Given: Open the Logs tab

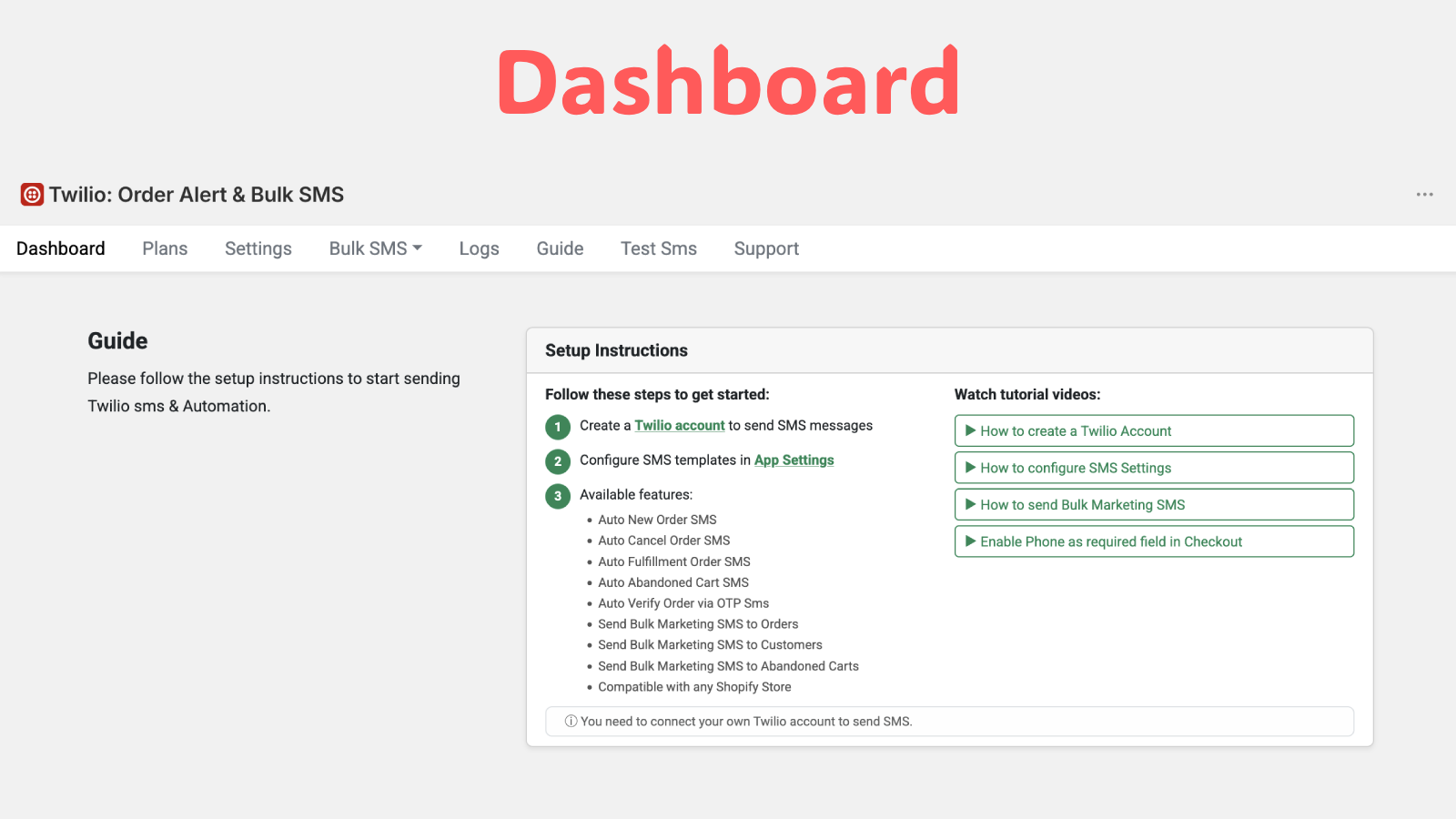Looking at the screenshot, I should pos(479,248).
